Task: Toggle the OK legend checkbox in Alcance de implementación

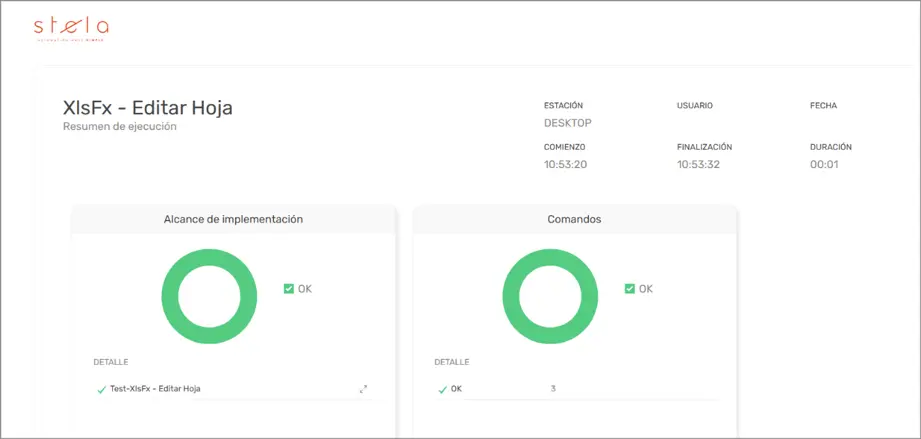Action: 288,289
